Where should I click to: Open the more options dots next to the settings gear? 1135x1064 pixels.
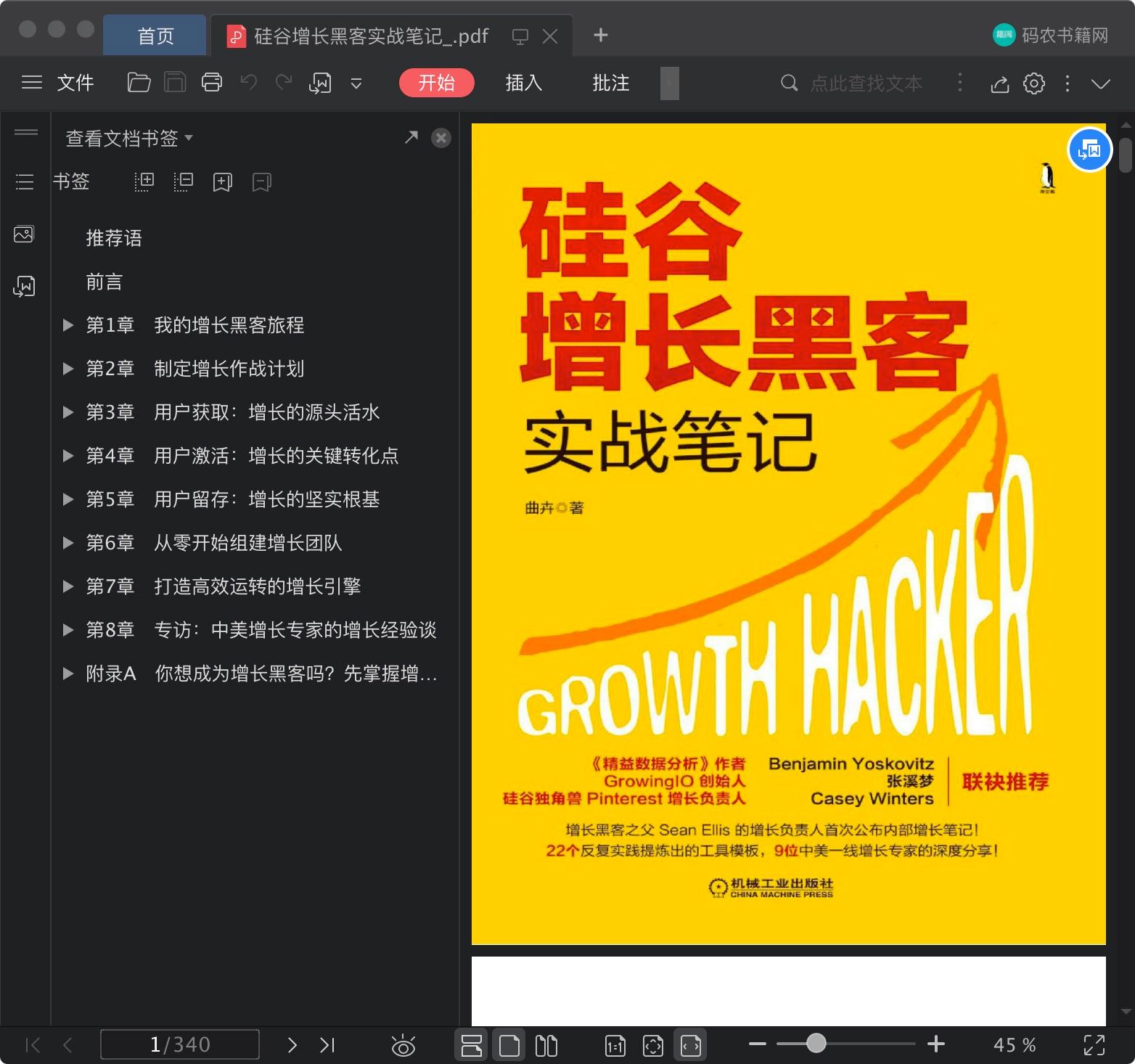click(1067, 83)
